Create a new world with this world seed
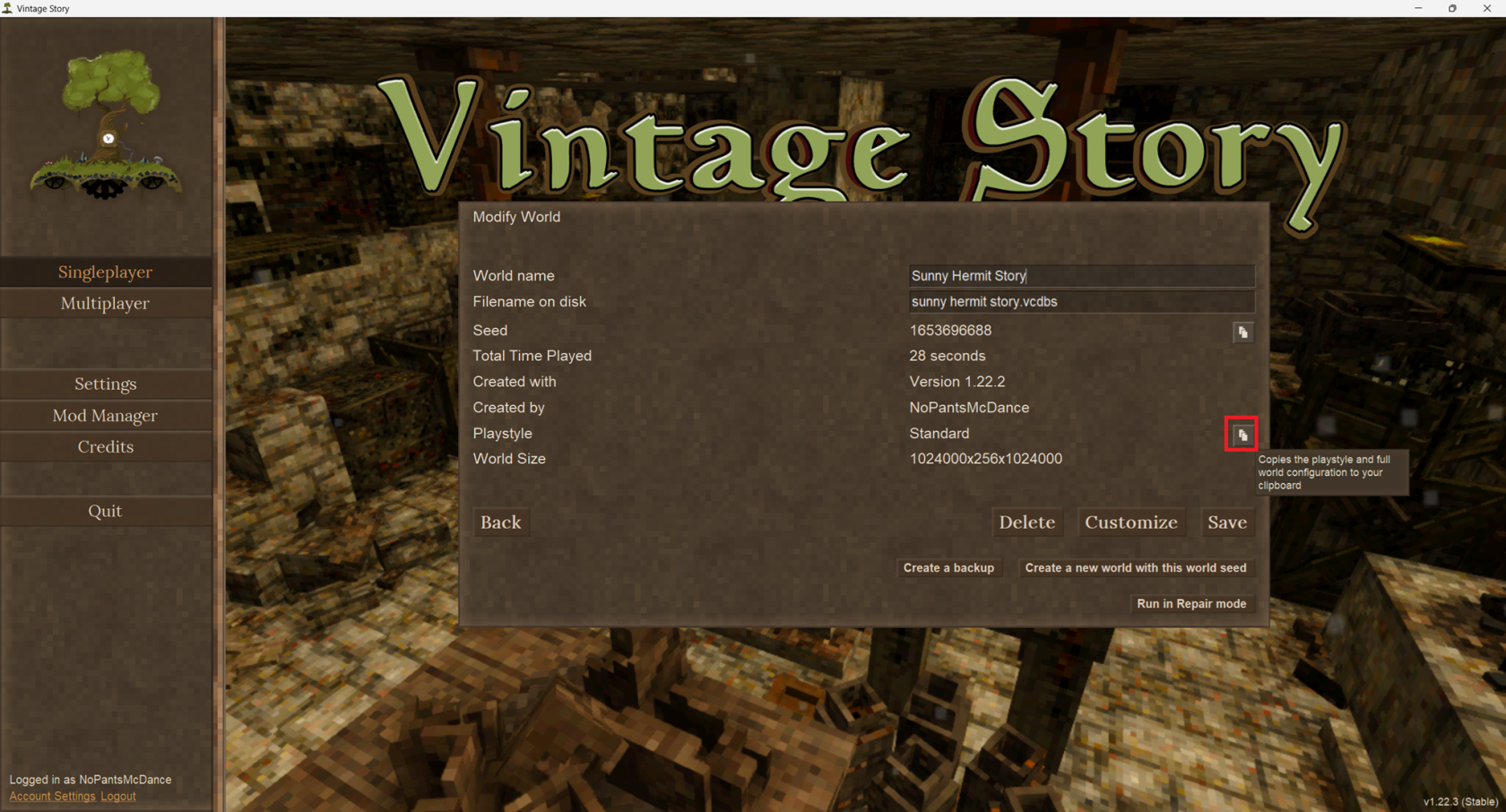The height and width of the screenshot is (812, 1506). pos(1136,567)
